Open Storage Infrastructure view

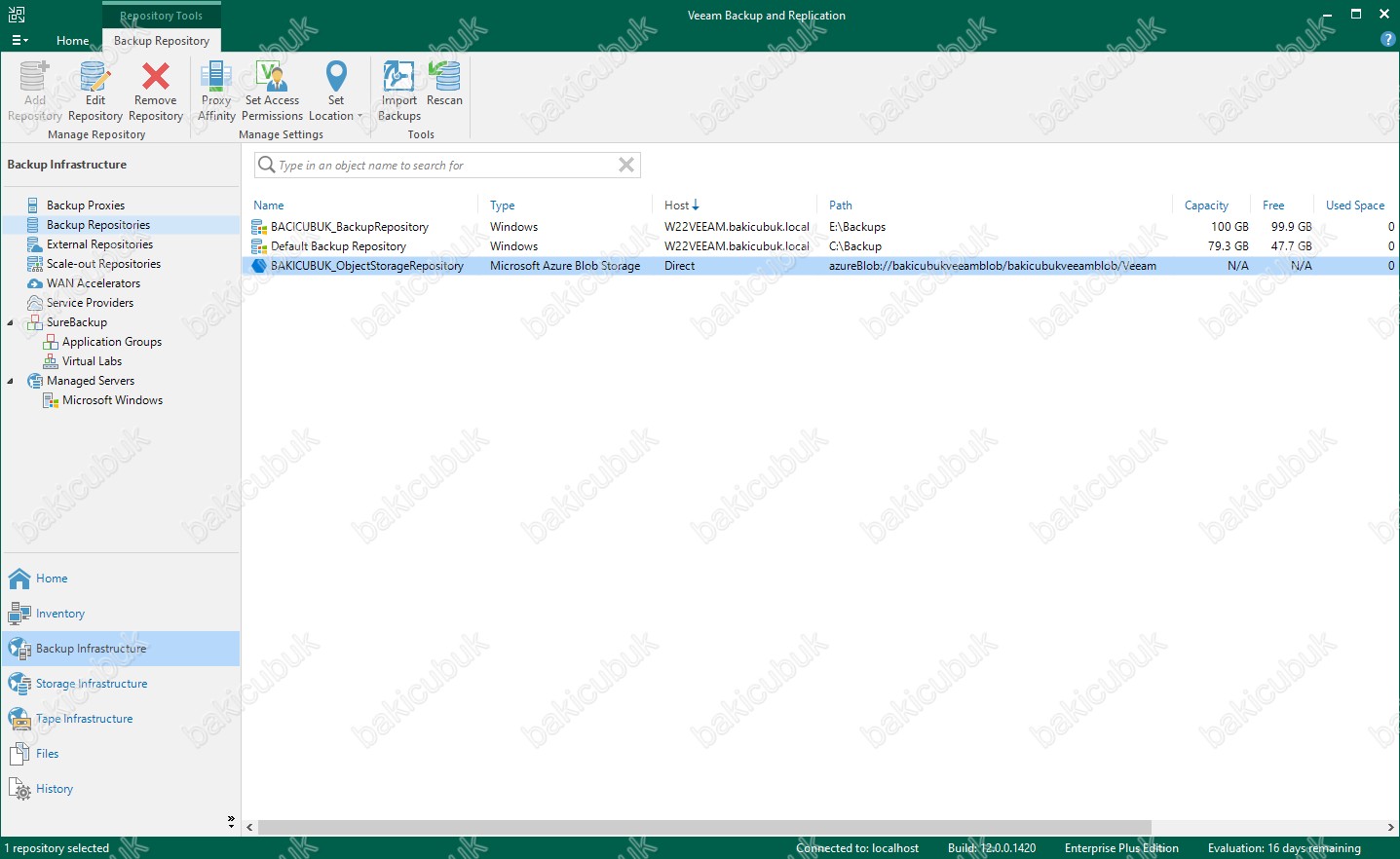pyautogui.click(x=92, y=684)
